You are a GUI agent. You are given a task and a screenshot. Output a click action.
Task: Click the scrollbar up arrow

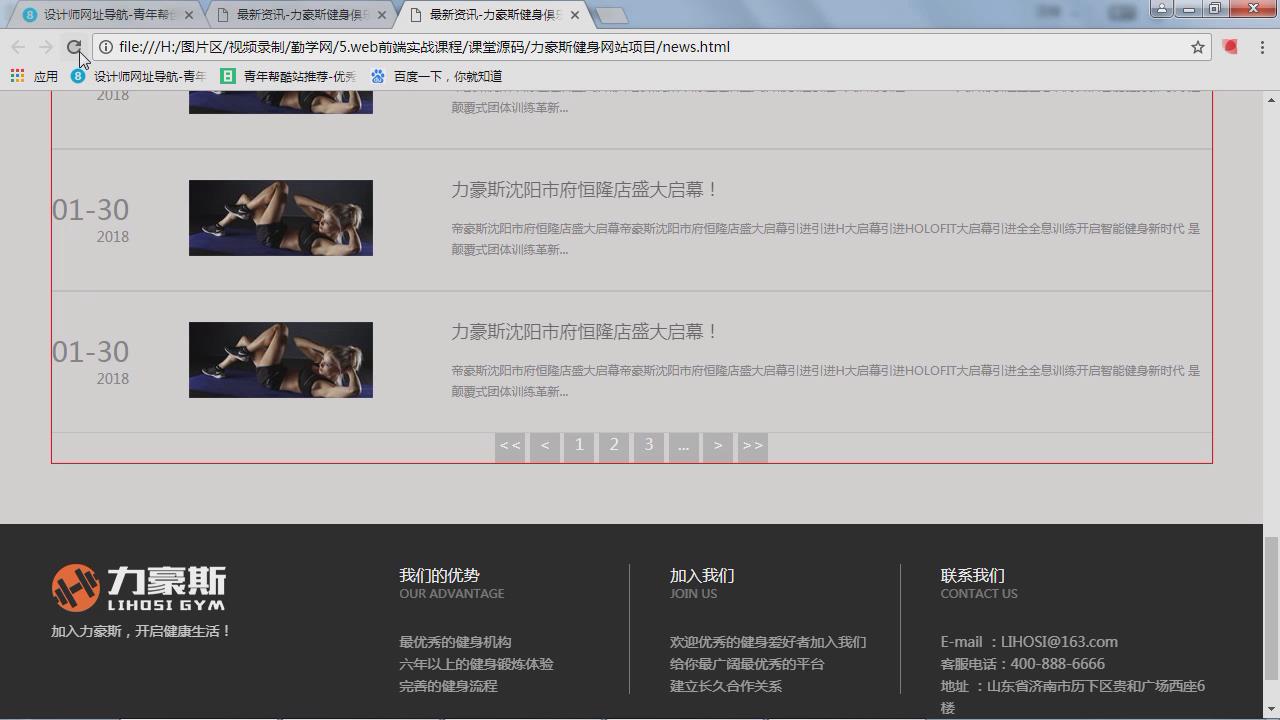tap(1271, 99)
